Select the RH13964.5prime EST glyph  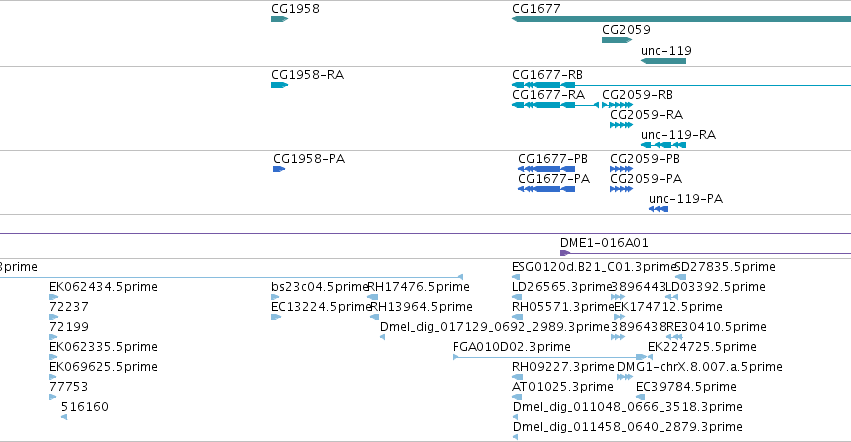374,317
